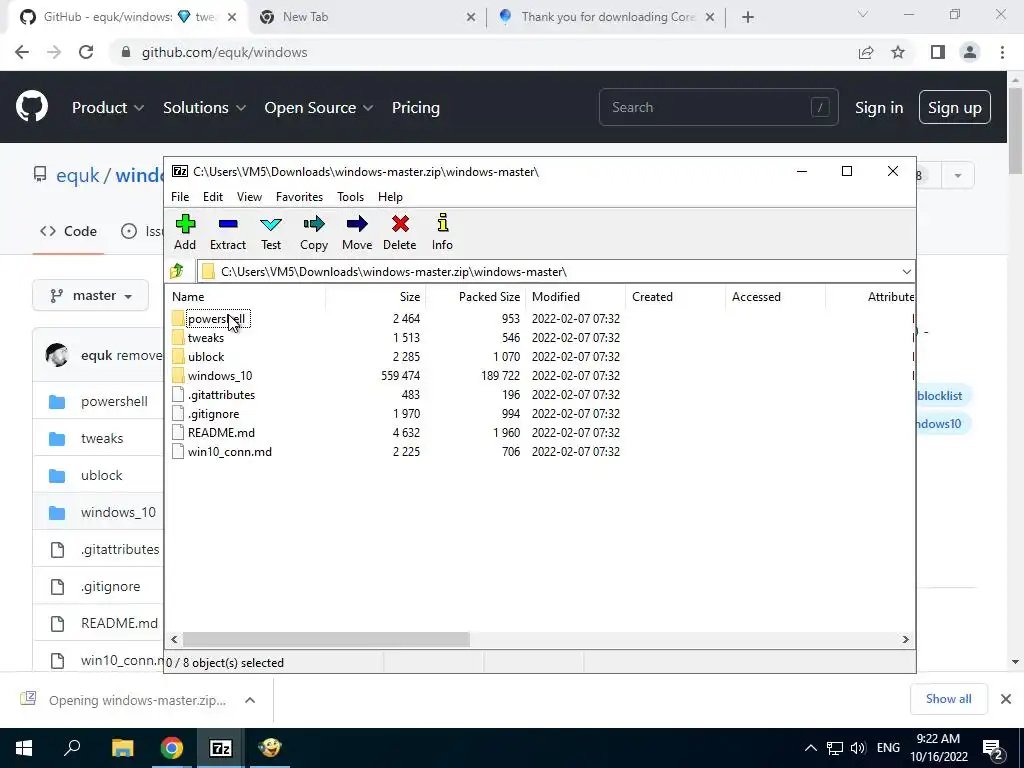Expand the Open Source menu
Screen dimensions: 1024x768
[x=319, y=107]
